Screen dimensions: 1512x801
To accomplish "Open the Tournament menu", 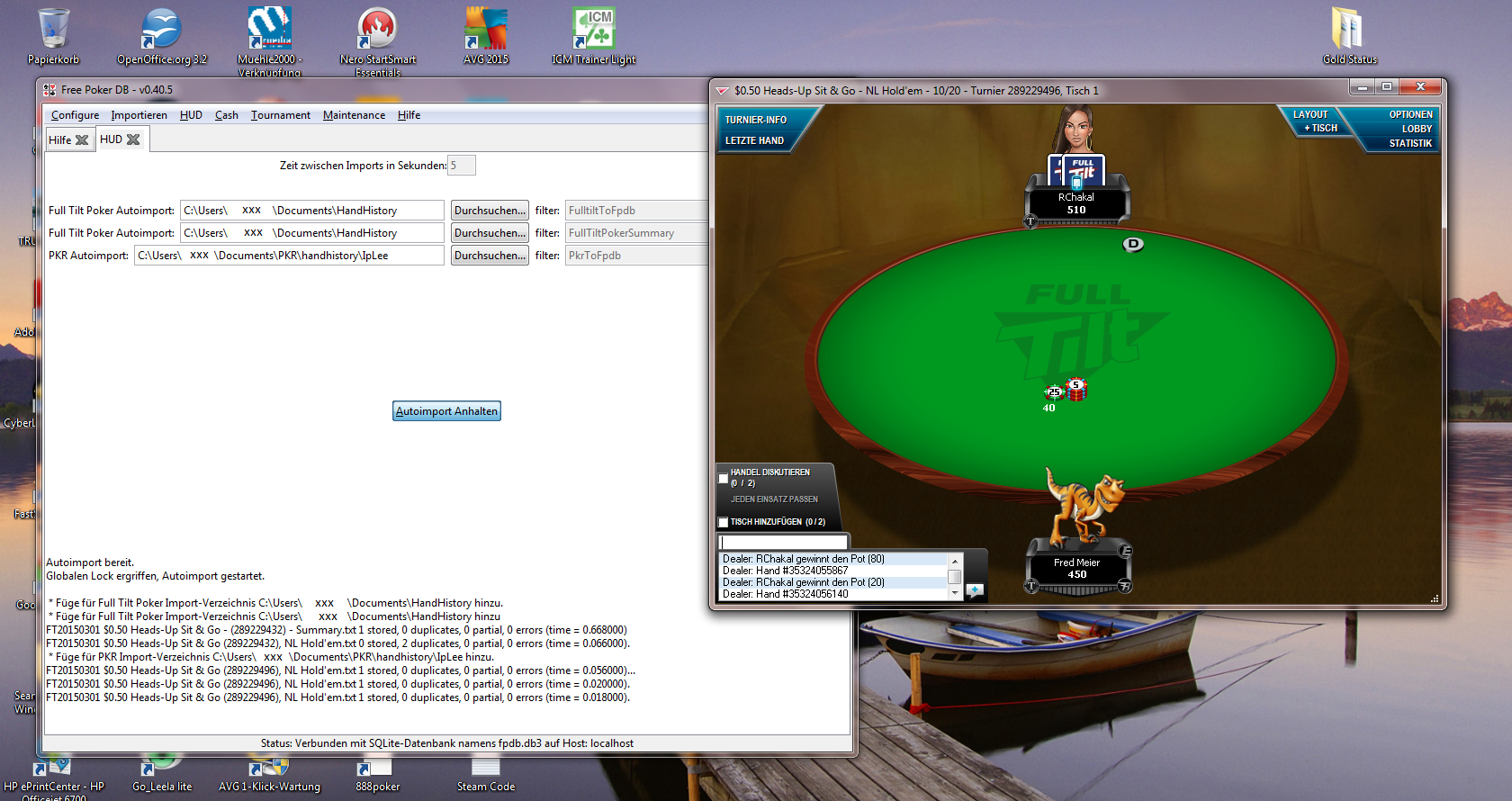I will pyautogui.click(x=280, y=115).
